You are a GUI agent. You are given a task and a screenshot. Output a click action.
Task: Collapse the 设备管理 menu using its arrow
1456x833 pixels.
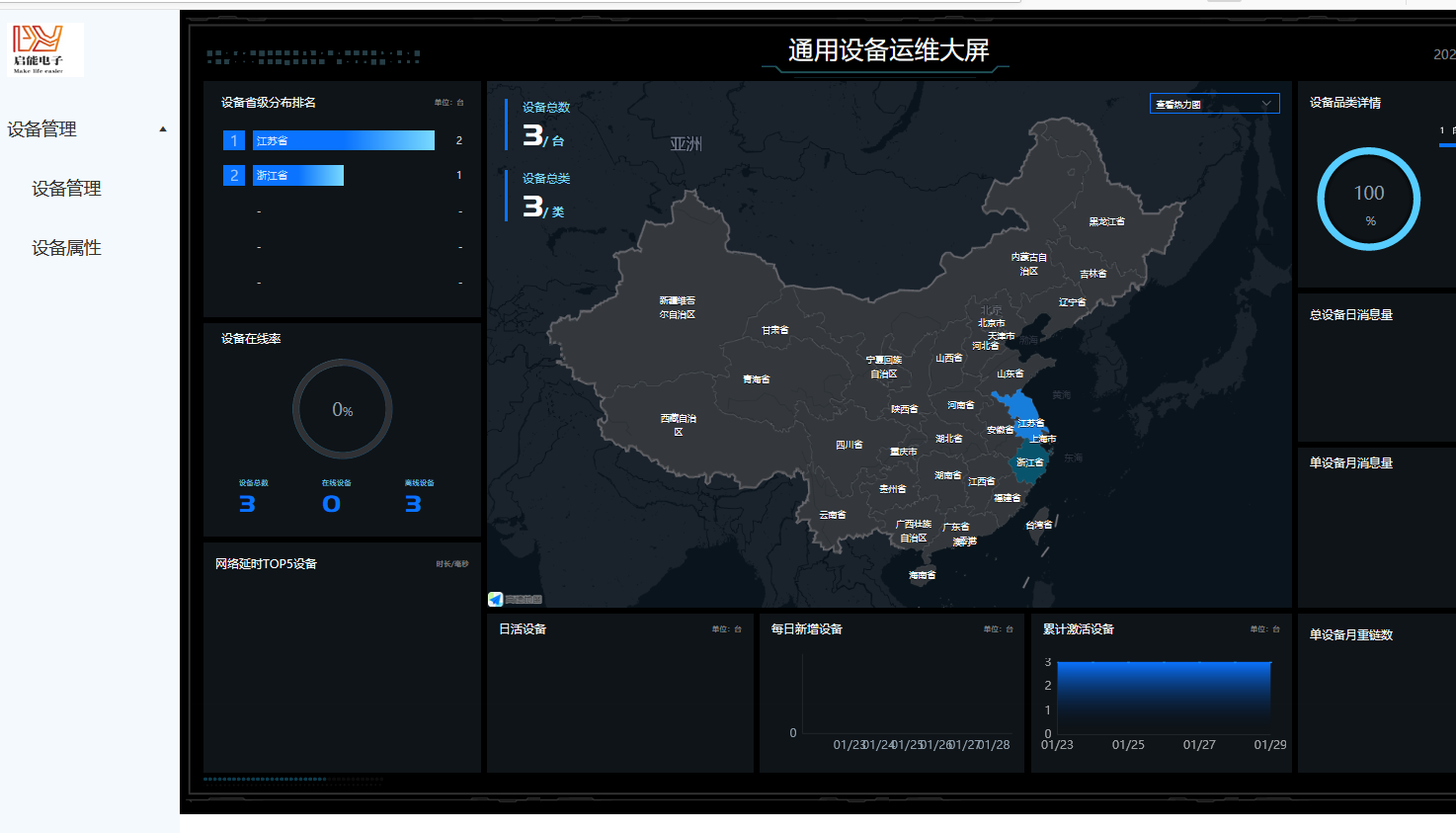click(x=163, y=129)
